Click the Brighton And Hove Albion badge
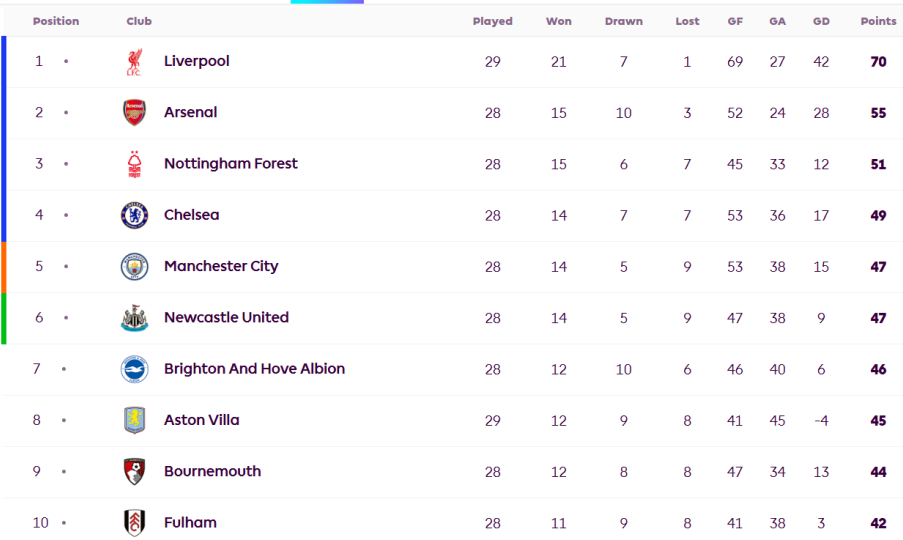The height and width of the screenshot is (540, 903). 134,369
